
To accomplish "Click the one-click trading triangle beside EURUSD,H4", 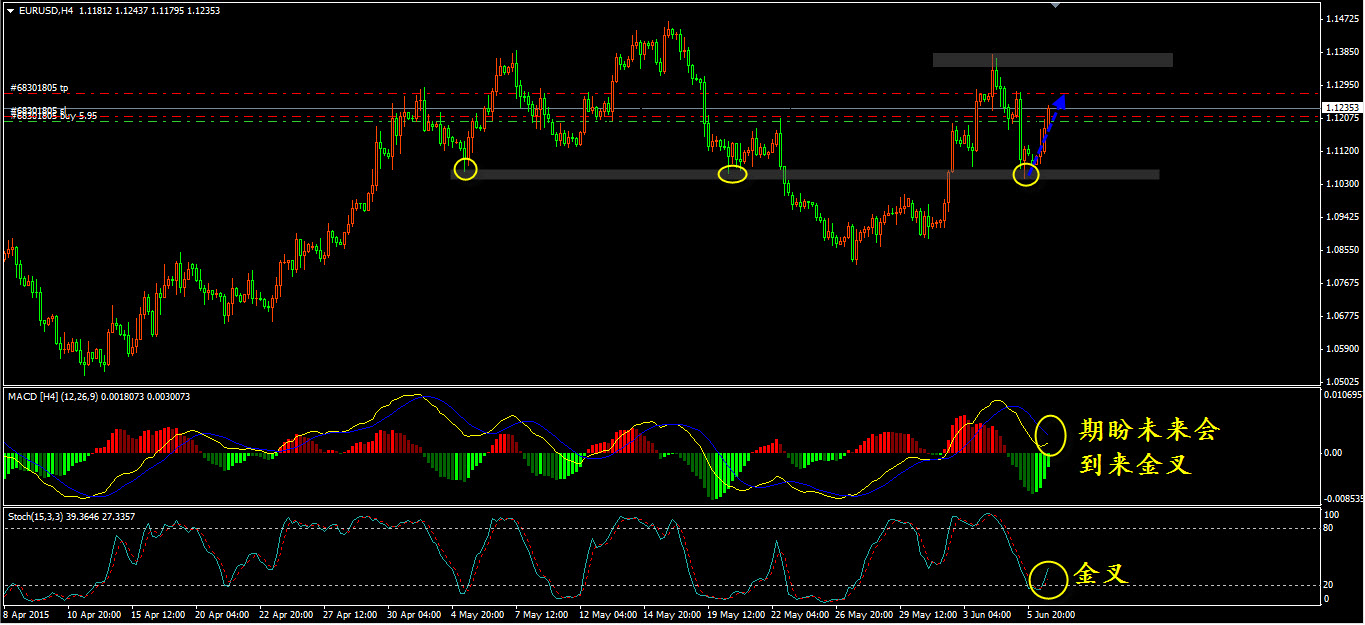I will click(x=10, y=10).
